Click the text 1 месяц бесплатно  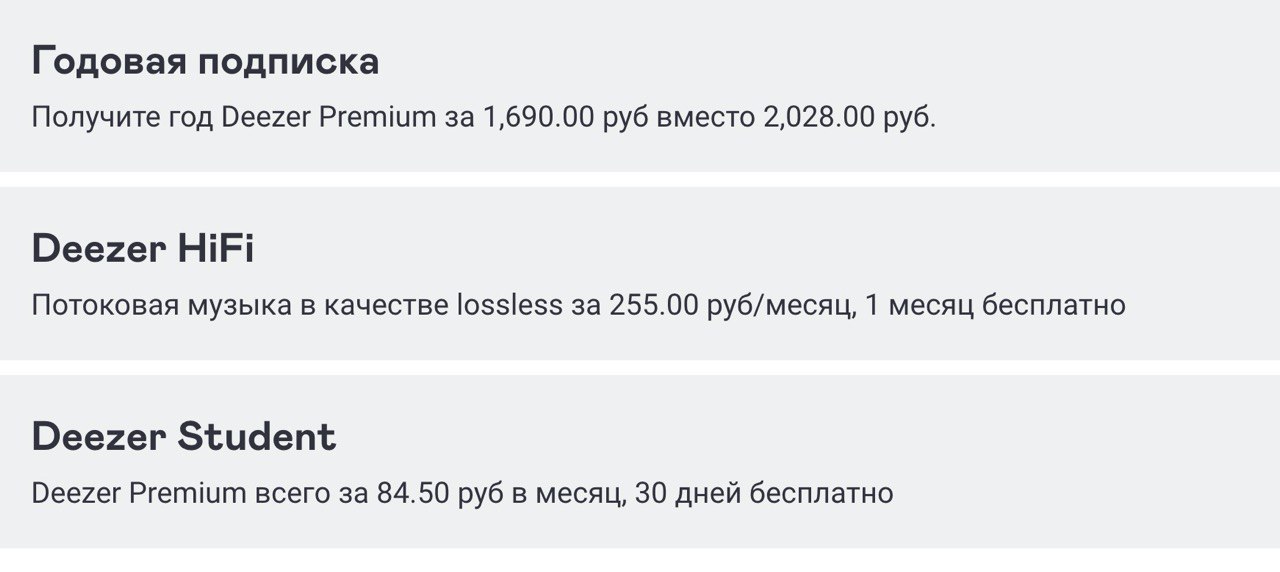point(996,305)
